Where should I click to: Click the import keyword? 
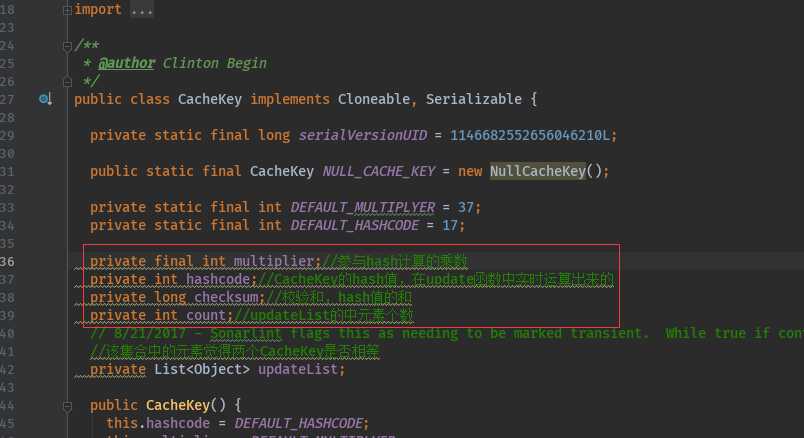pos(98,10)
